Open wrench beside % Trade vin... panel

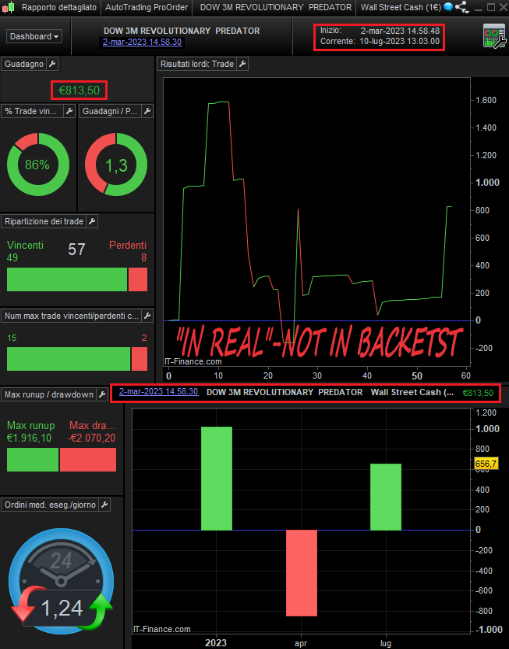[x=69, y=111]
